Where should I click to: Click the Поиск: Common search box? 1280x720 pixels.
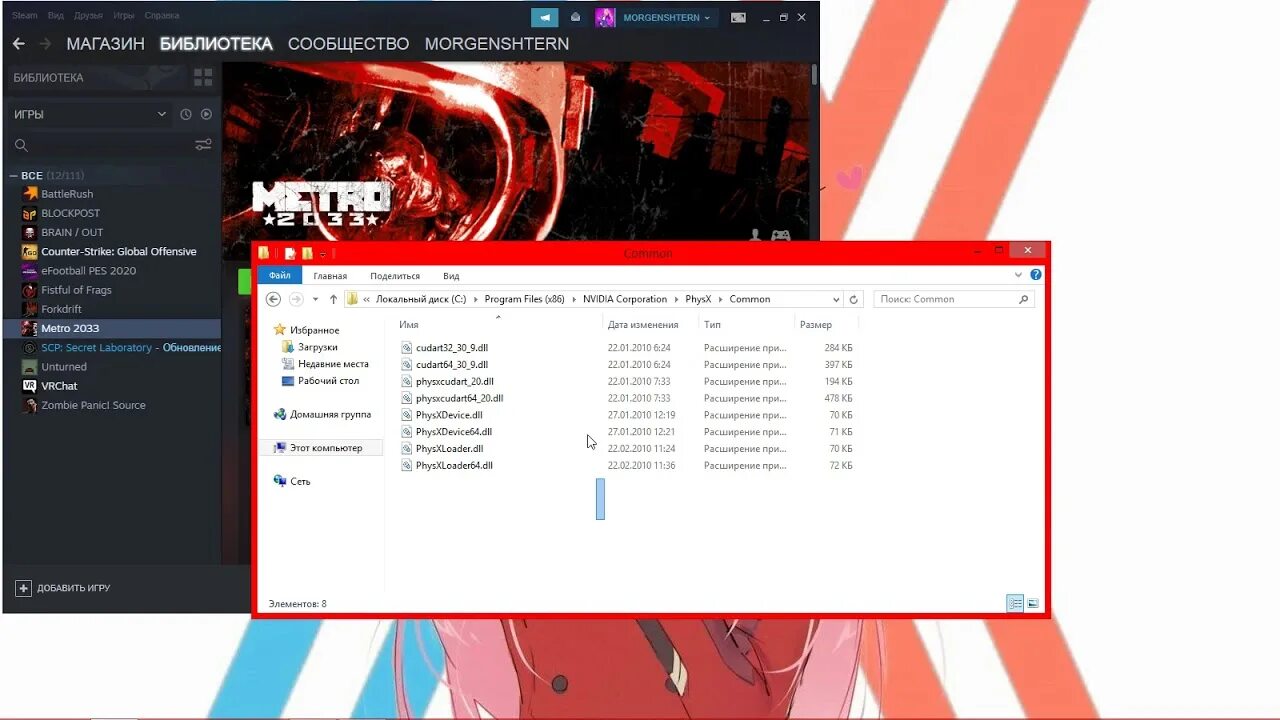[954, 299]
